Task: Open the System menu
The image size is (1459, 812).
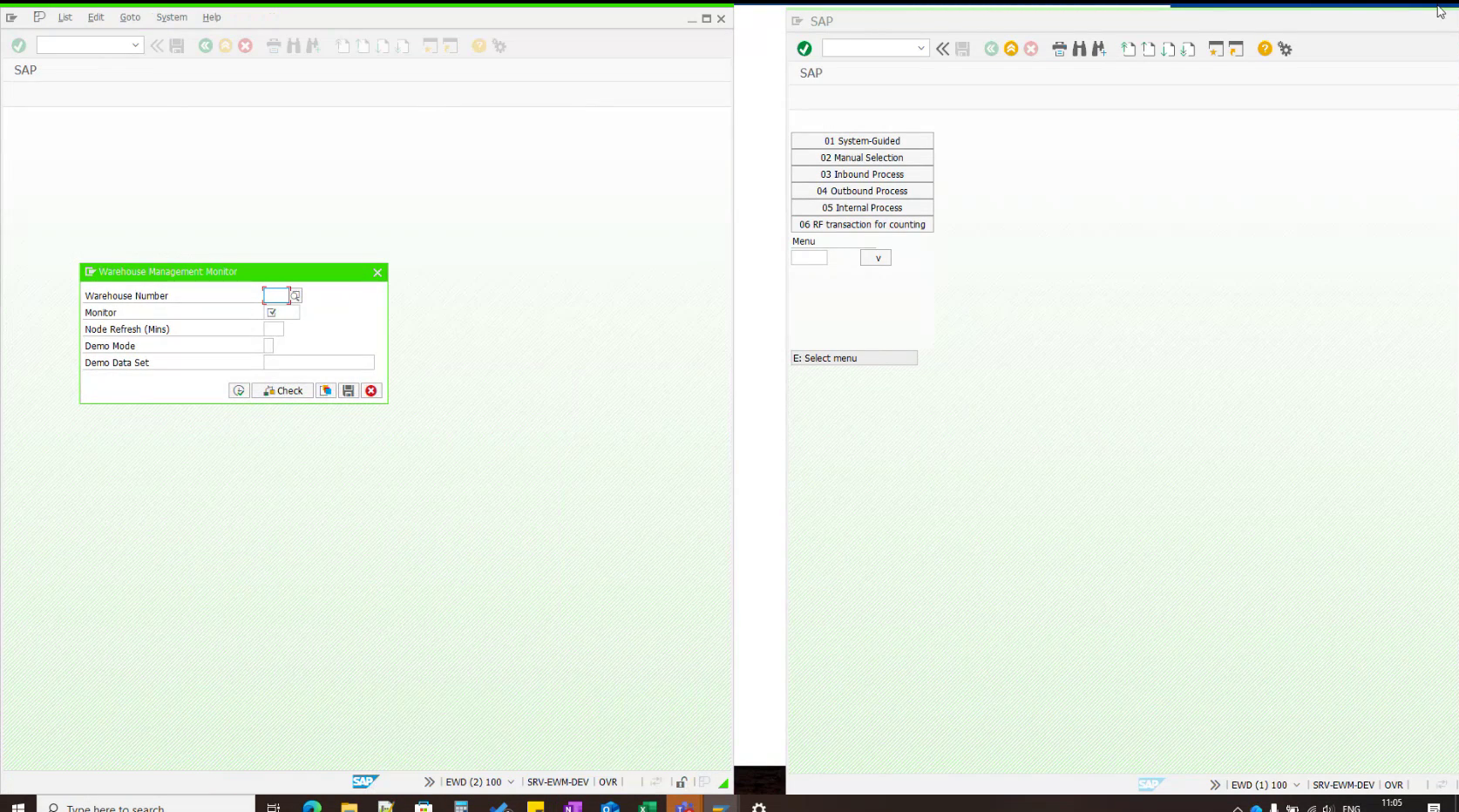Action: (172, 17)
